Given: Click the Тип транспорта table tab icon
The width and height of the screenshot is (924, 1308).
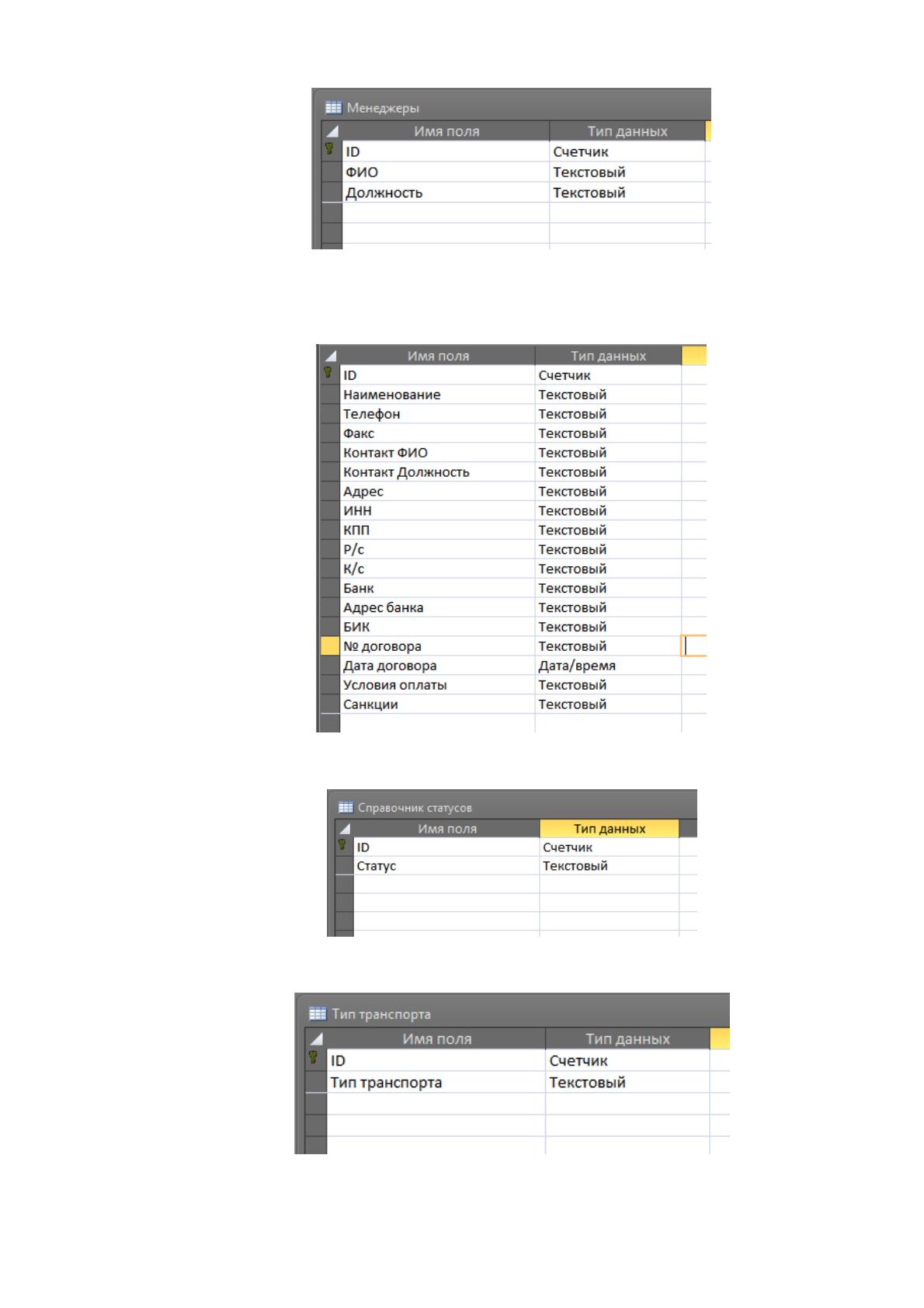Looking at the screenshot, I should [318, 1014].
